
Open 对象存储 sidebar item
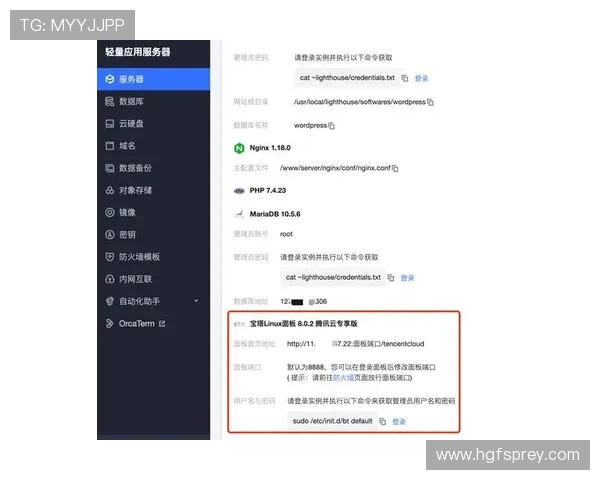click(x=153, y=190)
